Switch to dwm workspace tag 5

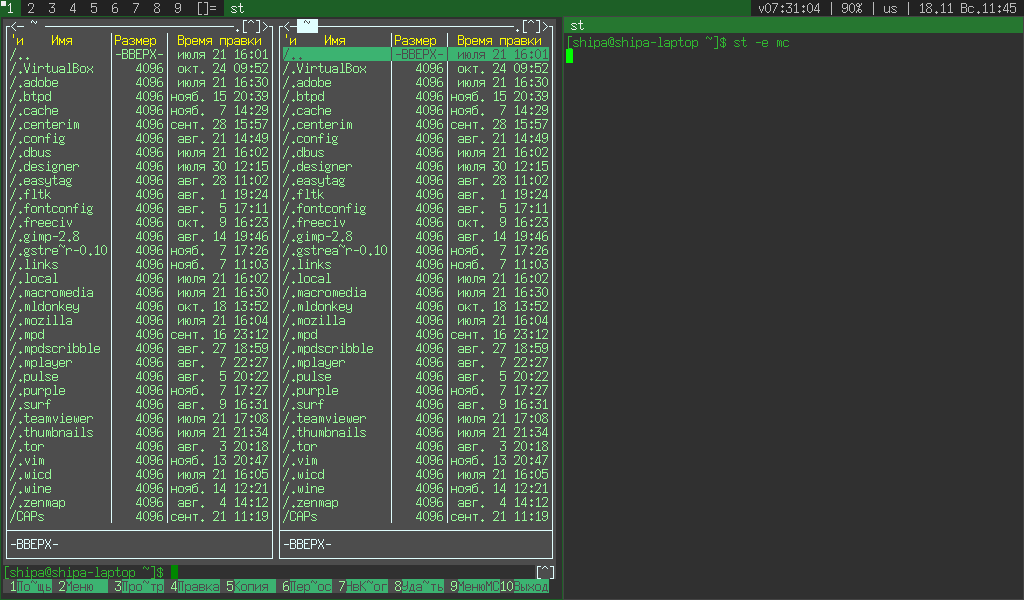point(94,8)
